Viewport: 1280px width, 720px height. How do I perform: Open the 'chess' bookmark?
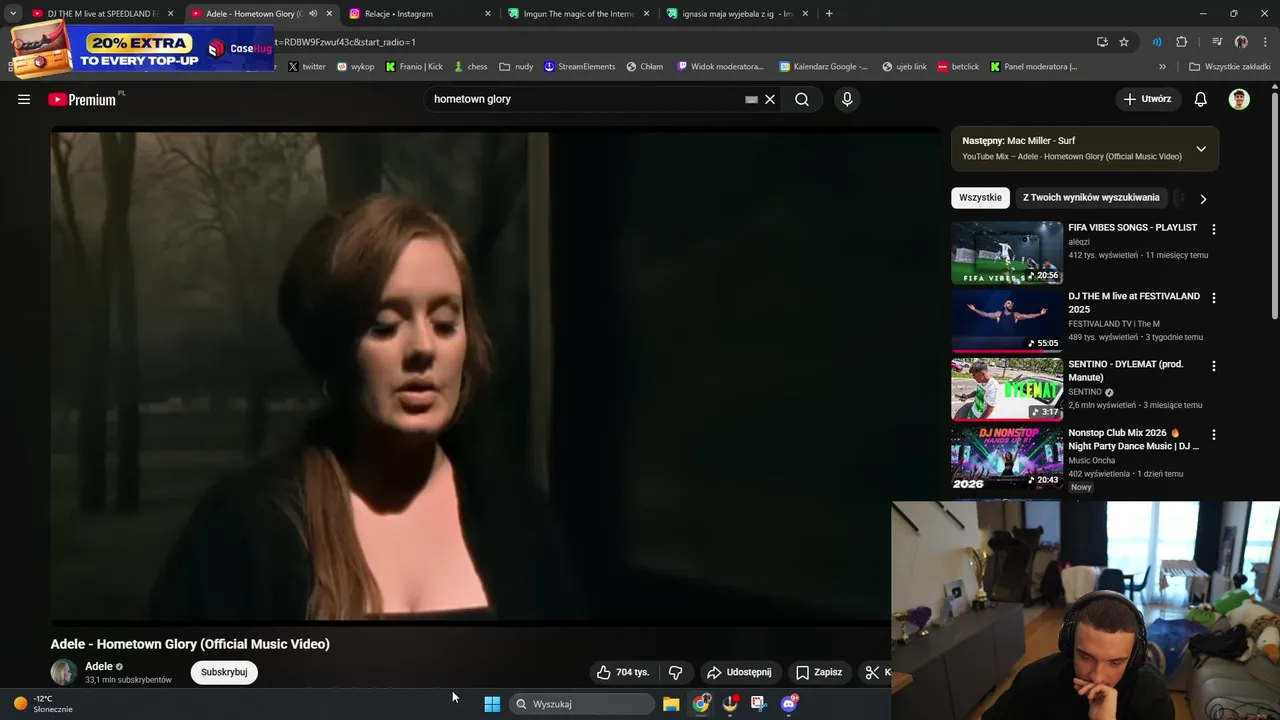pyautogui.click(x=470, y=67)
